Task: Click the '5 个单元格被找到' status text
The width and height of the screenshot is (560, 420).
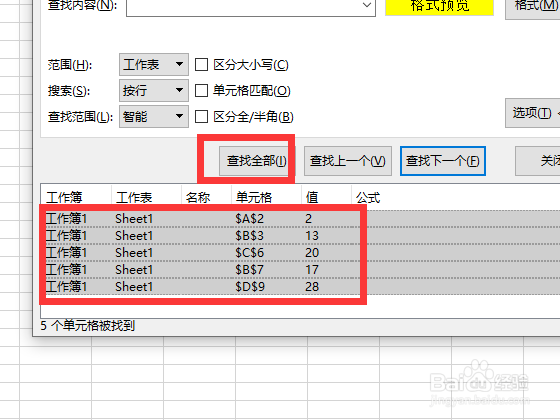Action: (x=88, y=326)
